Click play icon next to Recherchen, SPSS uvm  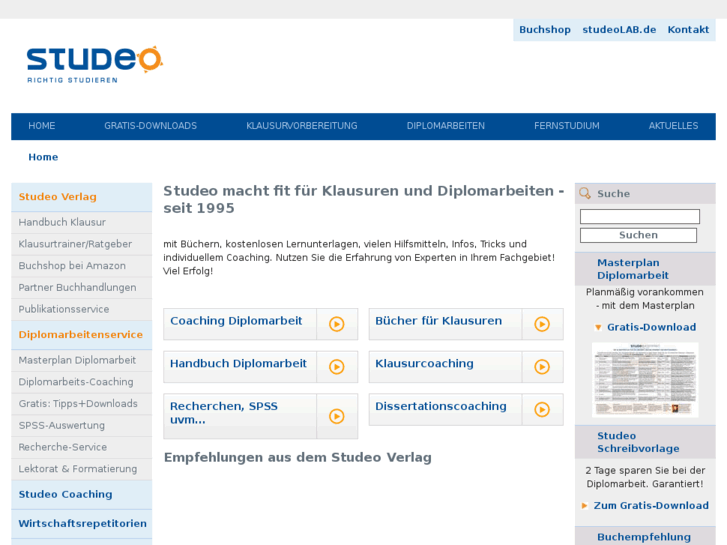coord(337,416)
